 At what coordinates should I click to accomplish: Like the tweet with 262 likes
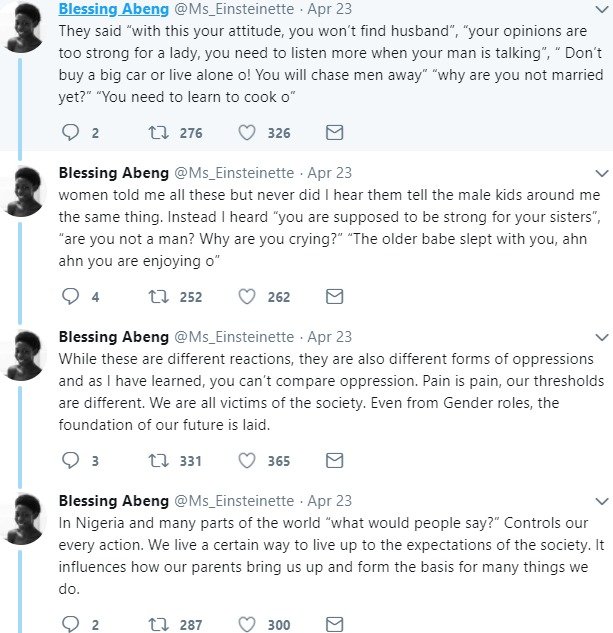pyautogui.click(x=246, y=296)
